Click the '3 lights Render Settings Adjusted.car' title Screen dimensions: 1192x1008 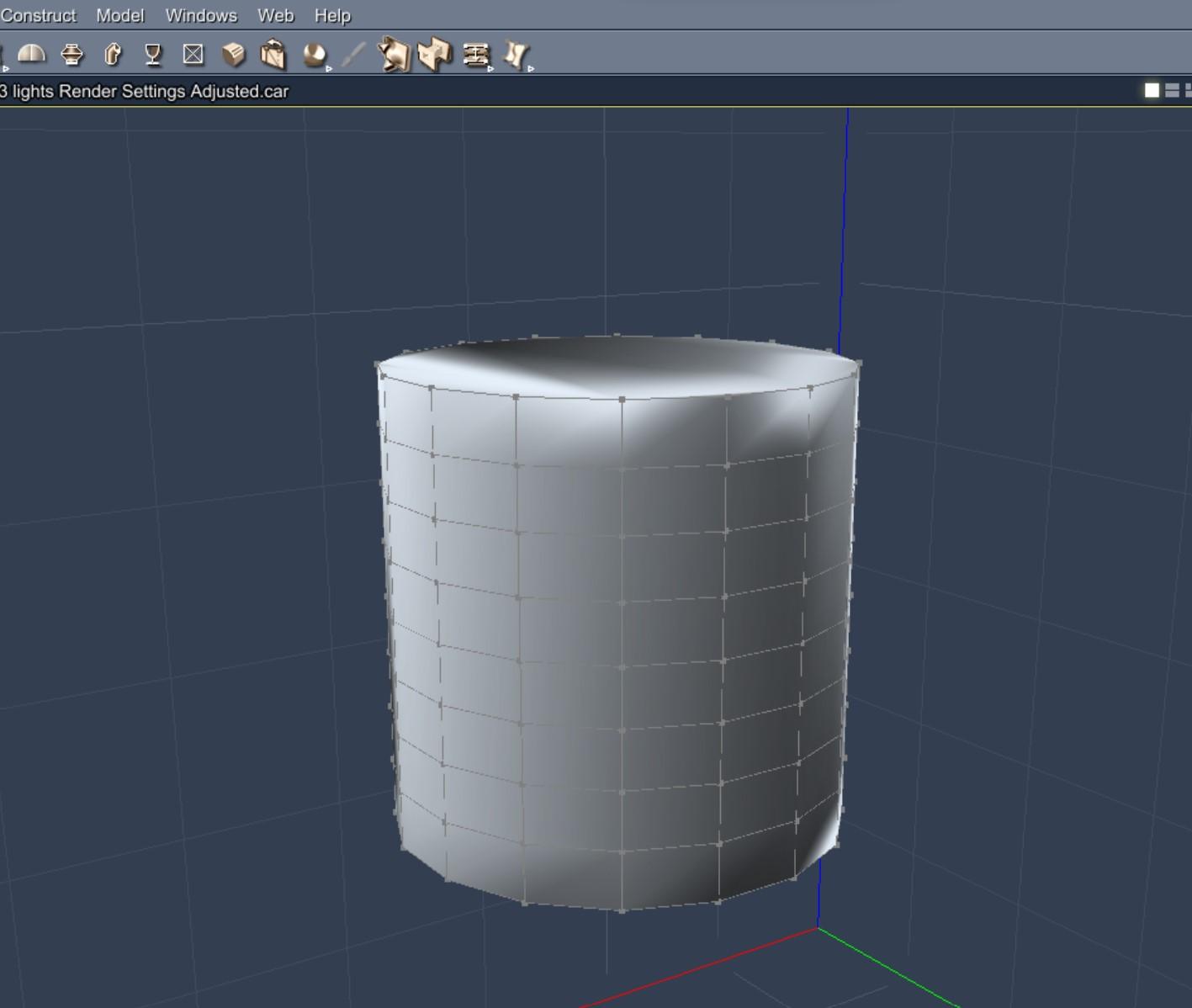pyautogui.click(x=145, y=91)
